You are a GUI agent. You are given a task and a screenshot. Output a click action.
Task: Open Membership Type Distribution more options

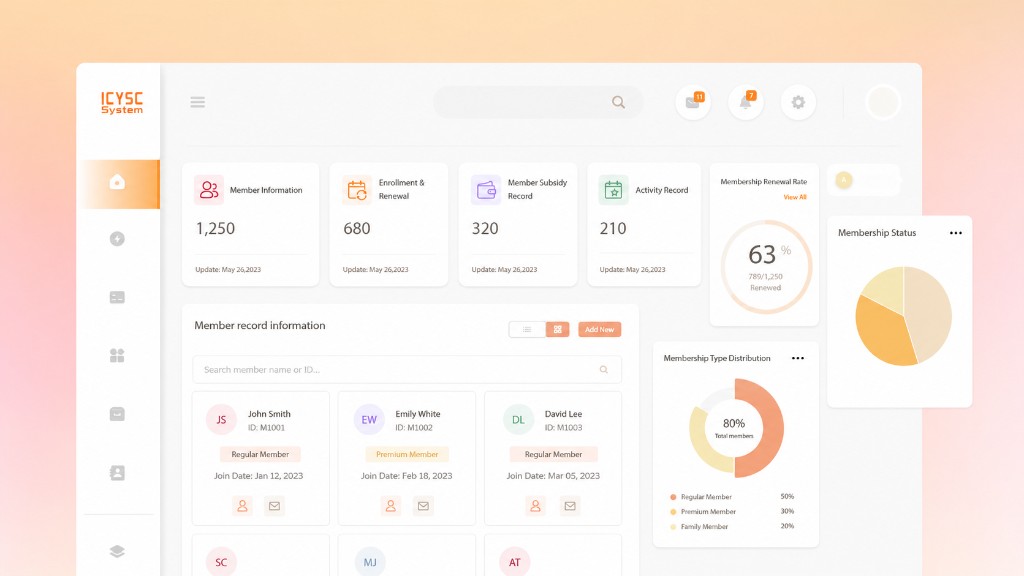click(798, 358)
